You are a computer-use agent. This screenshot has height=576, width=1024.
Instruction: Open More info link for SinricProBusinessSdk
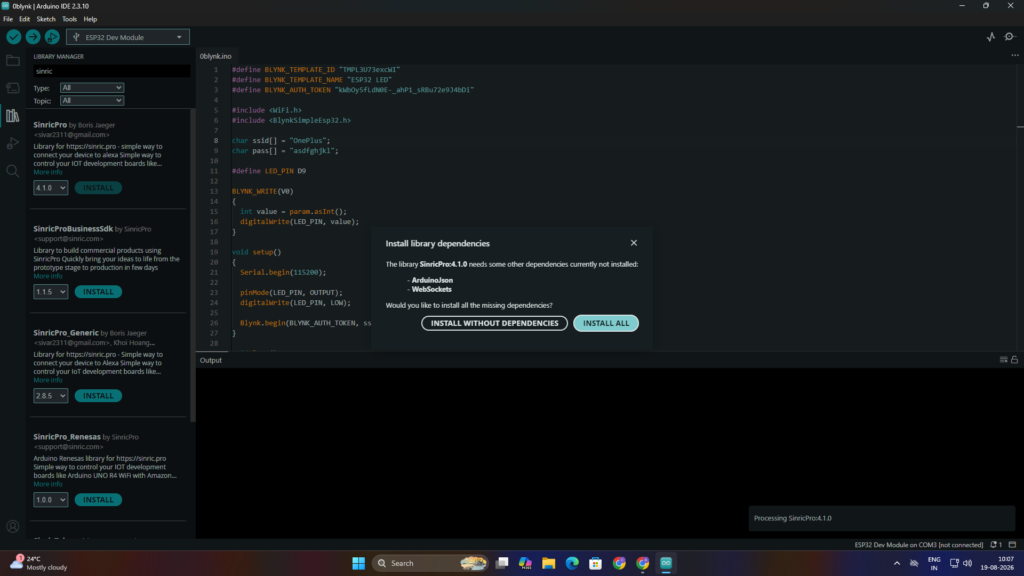[48, 276]
